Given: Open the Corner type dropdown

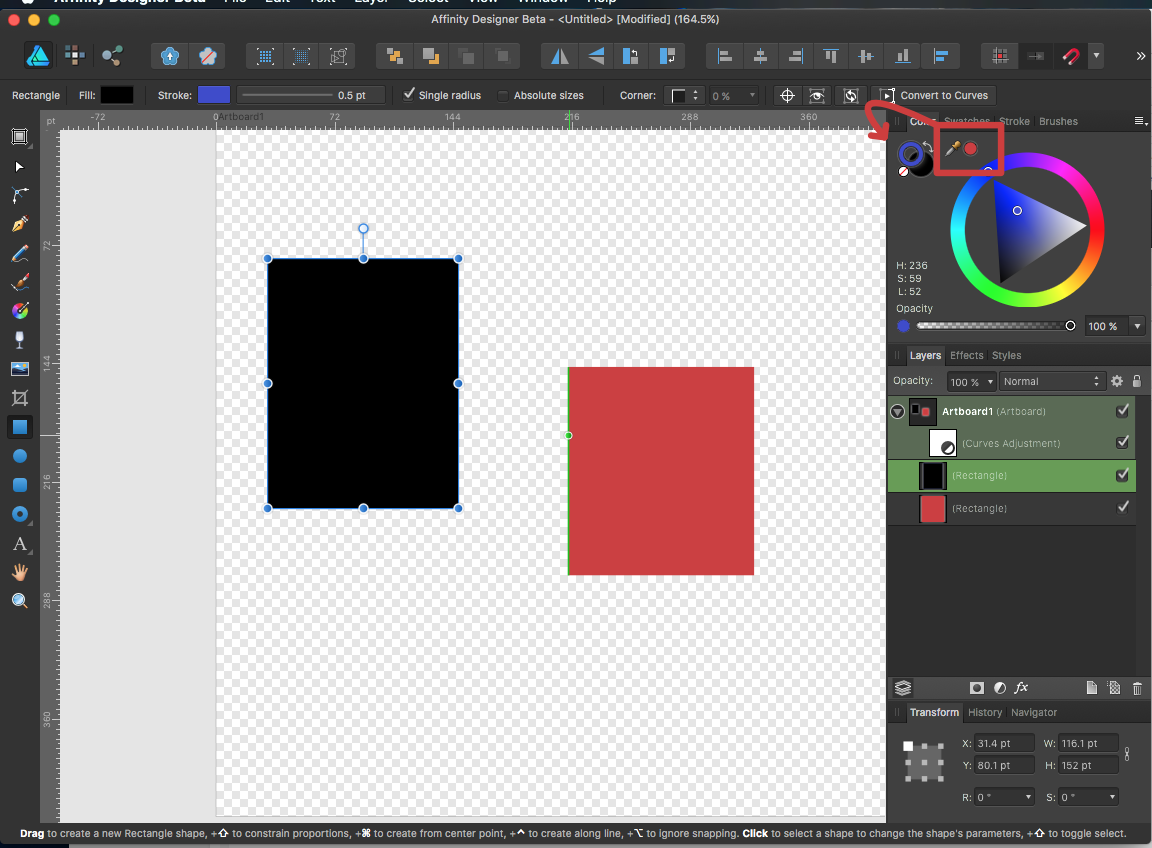Looking at the screenshot, I should (x=685, y=96).
